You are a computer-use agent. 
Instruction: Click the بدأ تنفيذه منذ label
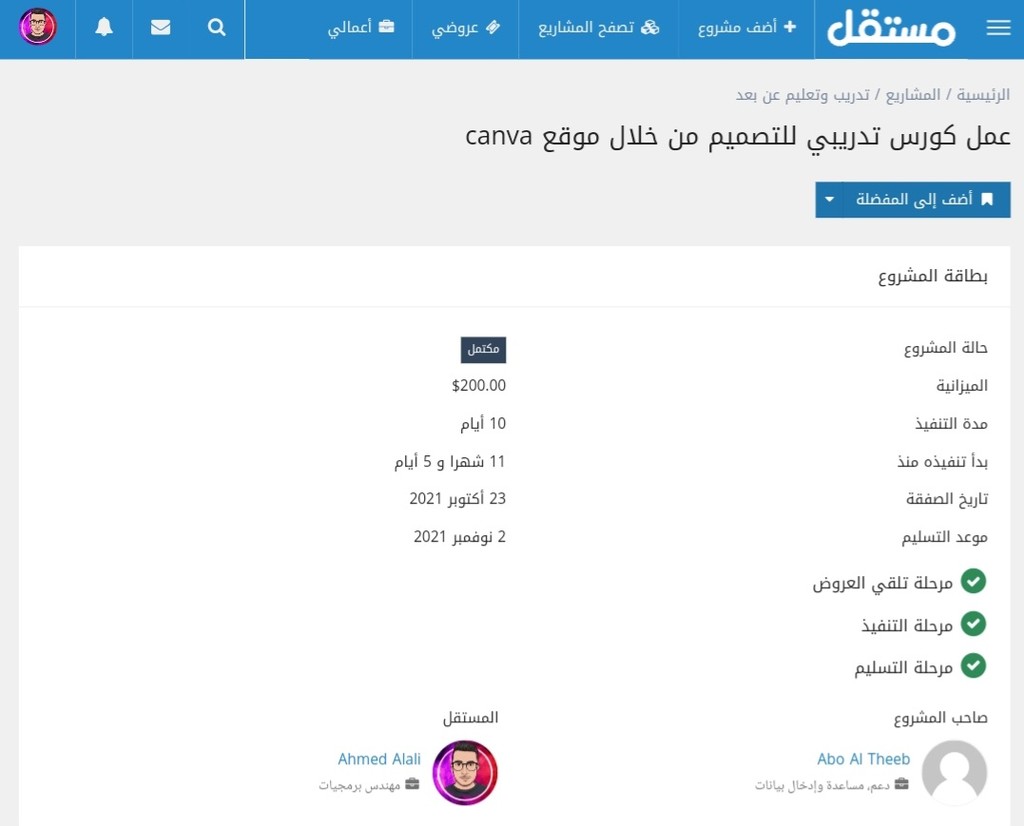click(942, 462)
